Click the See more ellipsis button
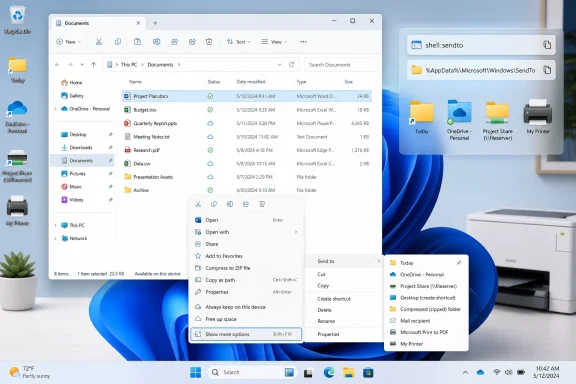The image size is (576, 384). pyautogui.click(x=303, y=42)
